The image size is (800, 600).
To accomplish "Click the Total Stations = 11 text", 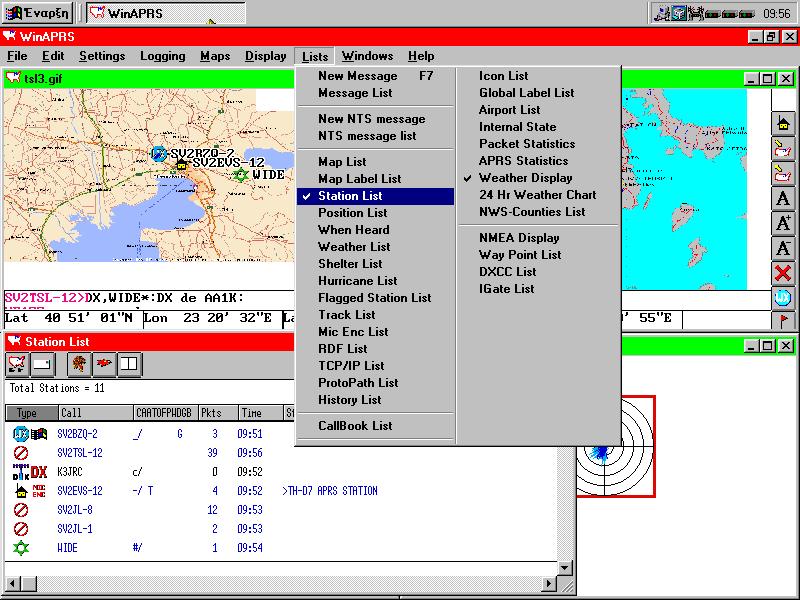I will click(57, 388).
